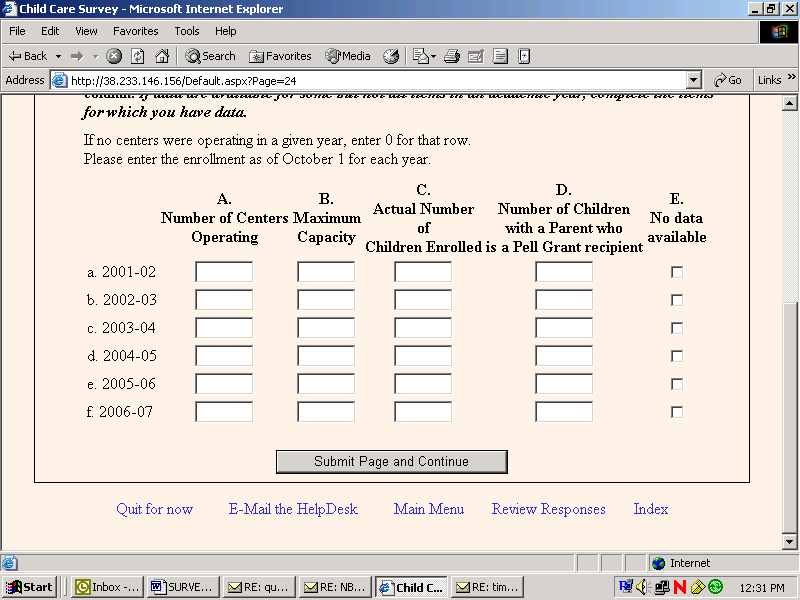Click the network computers tray icon
The height and width of the screenshot is (600, 800).
[x=662, y=587]
